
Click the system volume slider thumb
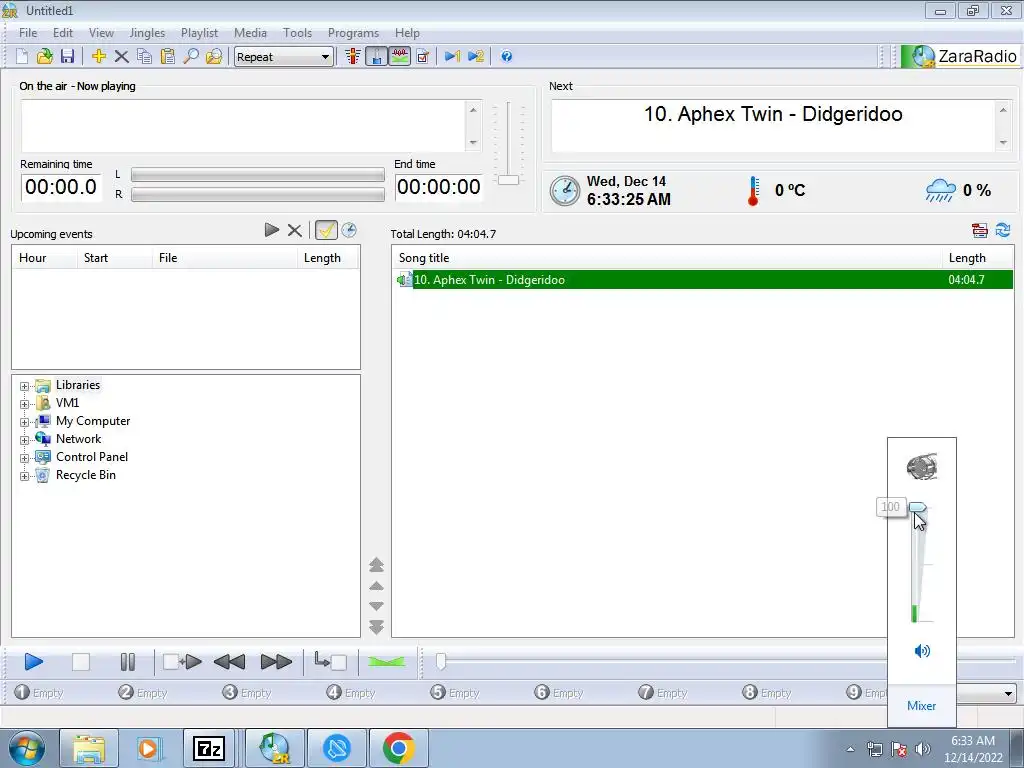tap(918, 507)
